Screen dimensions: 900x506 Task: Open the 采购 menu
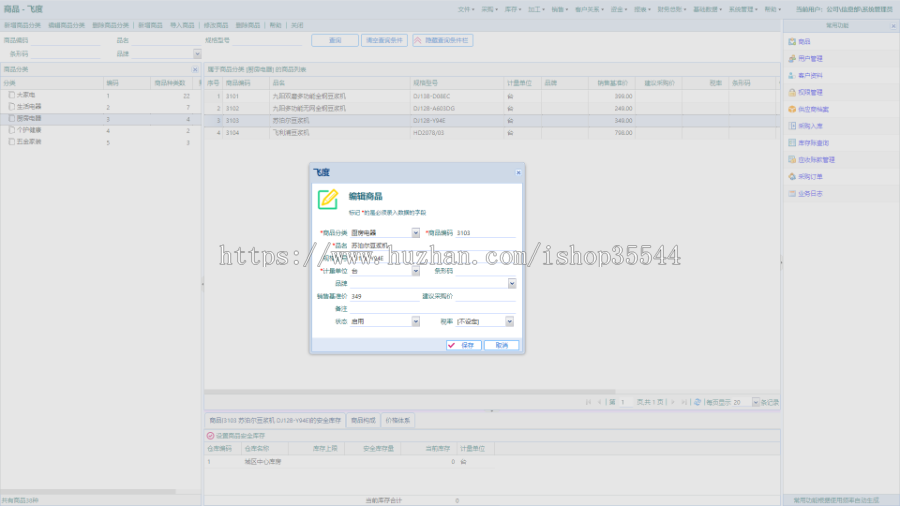click(489, 9)
